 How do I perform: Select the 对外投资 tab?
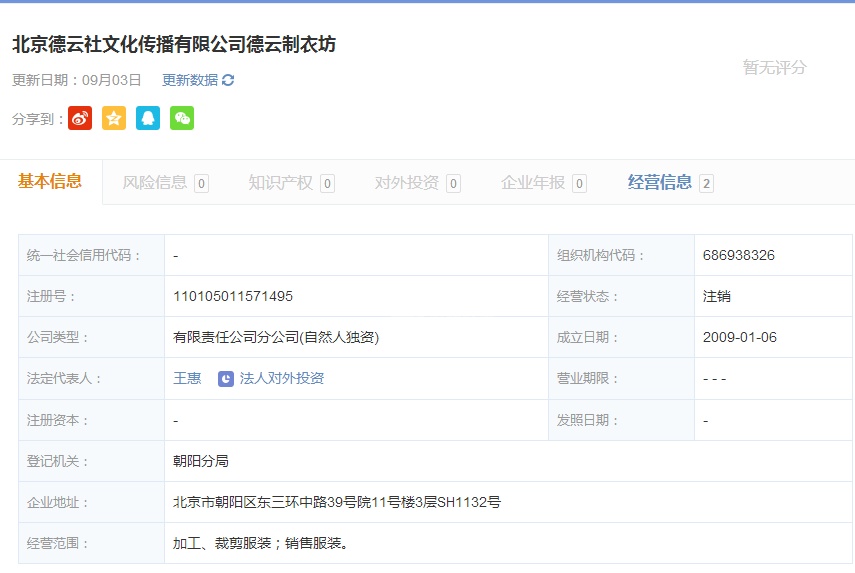(x=407, y=183)
